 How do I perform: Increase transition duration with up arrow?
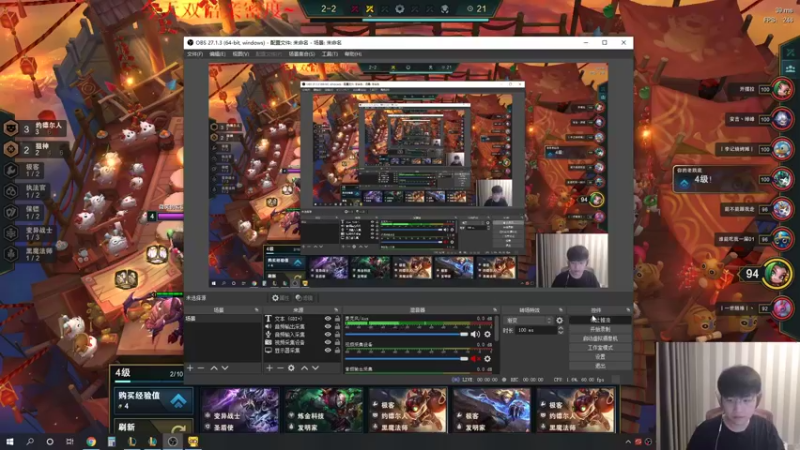click(560, 329)
